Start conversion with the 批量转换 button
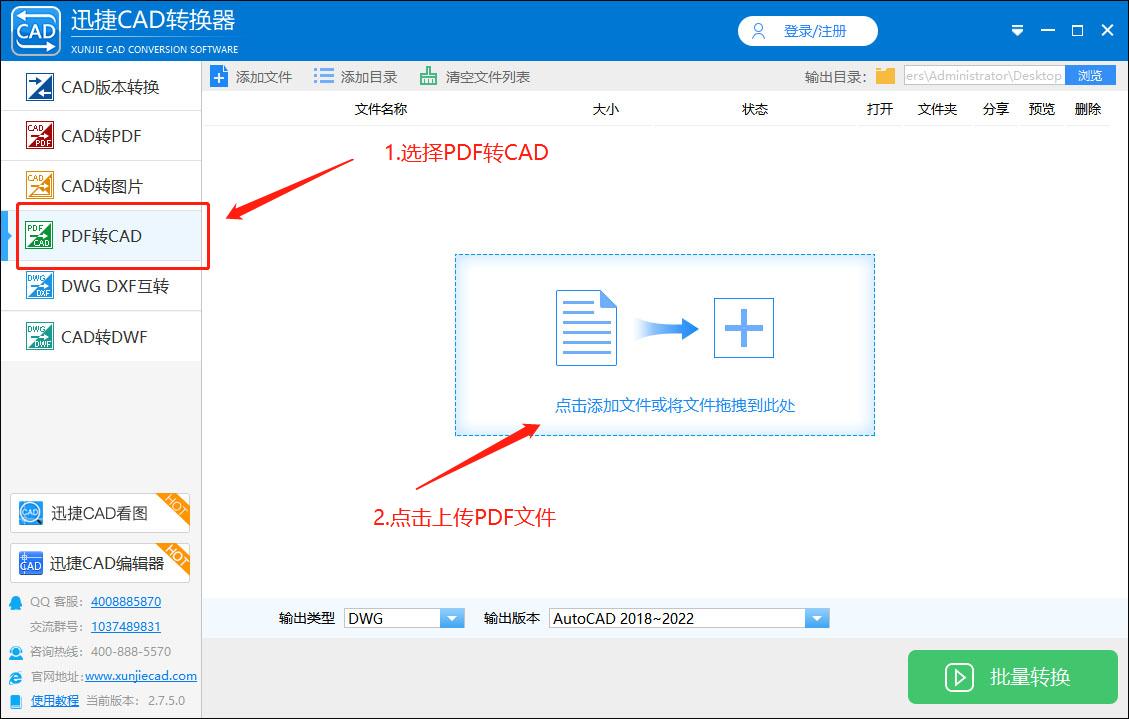 pos(1012,677)
